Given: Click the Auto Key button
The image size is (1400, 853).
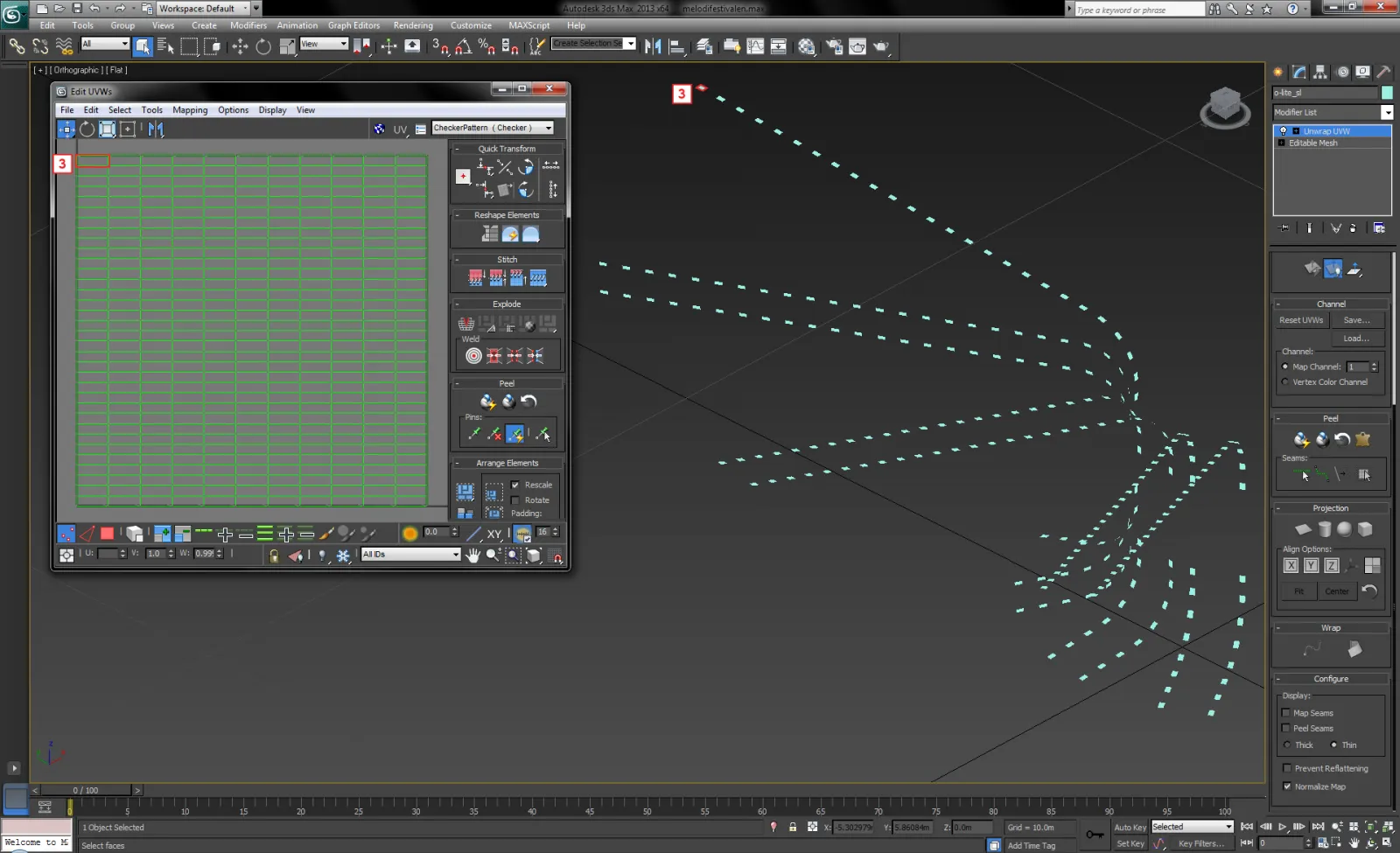Looking at the screenshot, I should [x=1130, y=827].
